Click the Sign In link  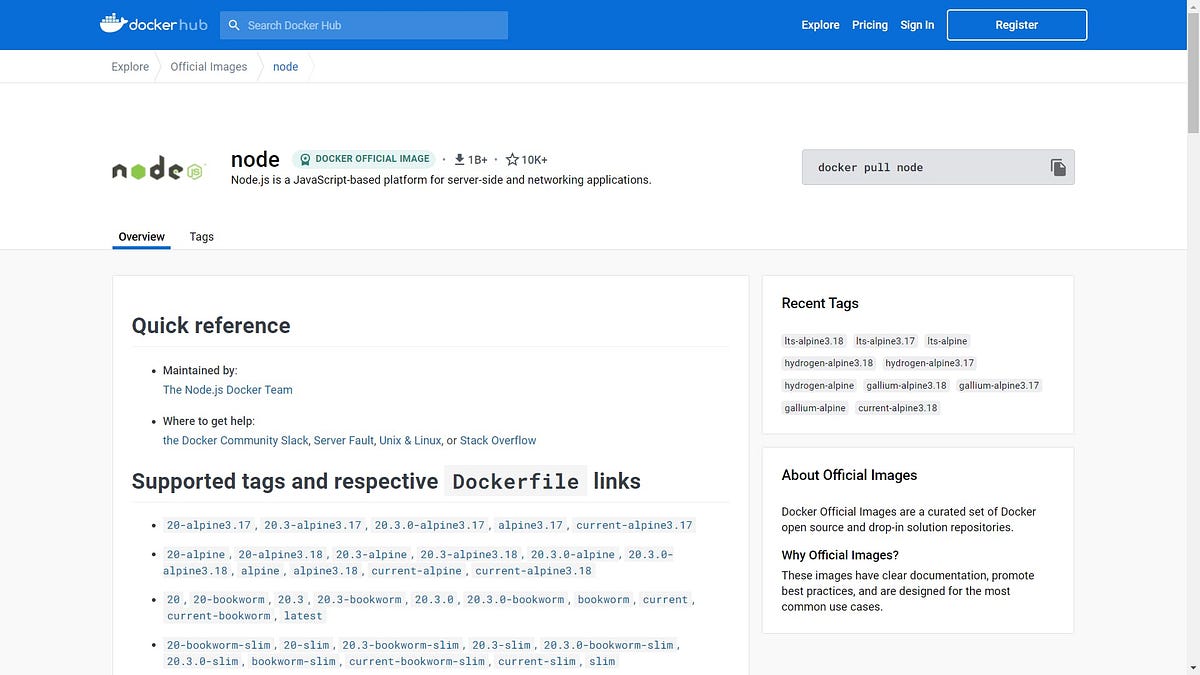point(917,25)
